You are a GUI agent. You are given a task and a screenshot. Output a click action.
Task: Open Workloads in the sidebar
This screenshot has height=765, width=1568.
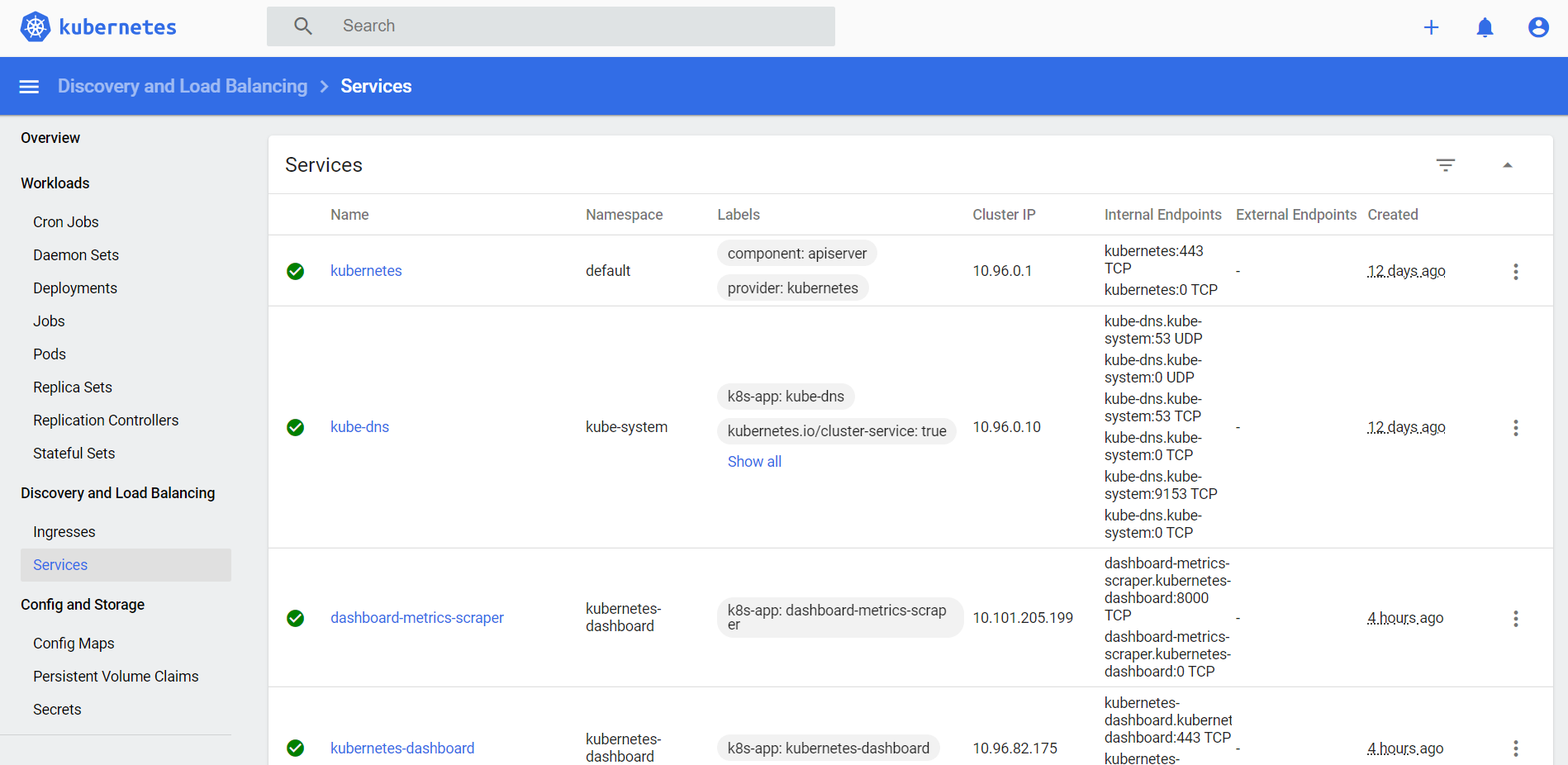coord(55,183)
